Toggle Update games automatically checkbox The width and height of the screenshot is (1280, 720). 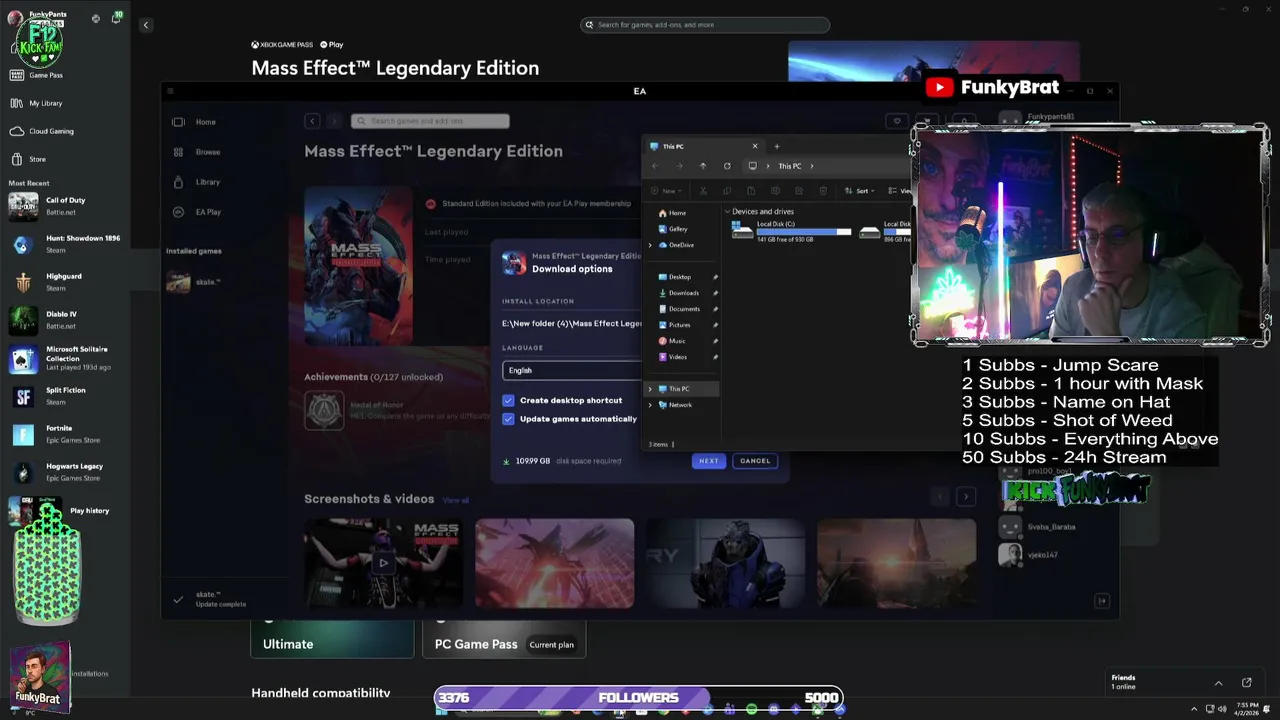[x=508, y=419]
